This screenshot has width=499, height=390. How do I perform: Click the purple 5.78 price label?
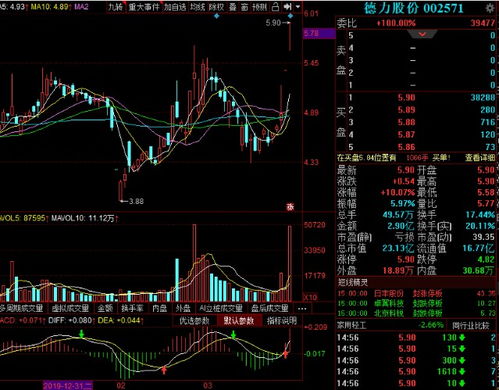pos(319,33)
